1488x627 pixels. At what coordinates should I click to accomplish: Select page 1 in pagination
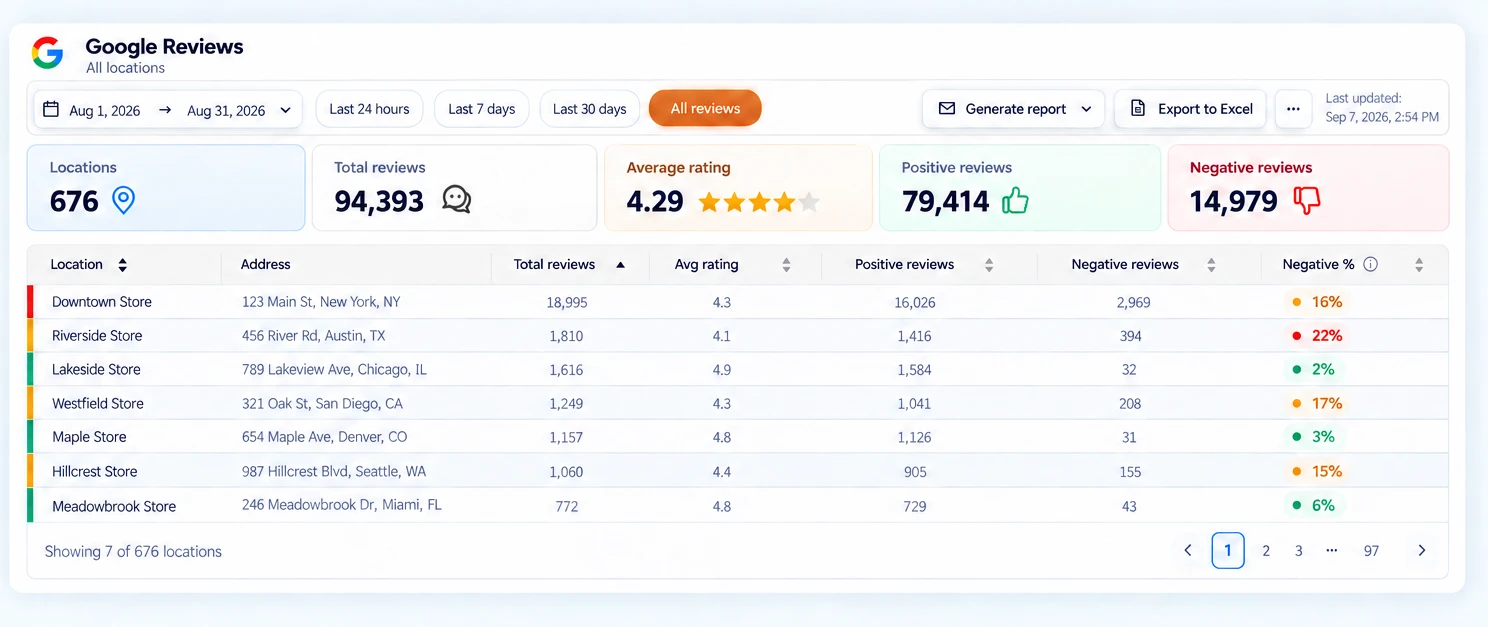pos(1228,550)
